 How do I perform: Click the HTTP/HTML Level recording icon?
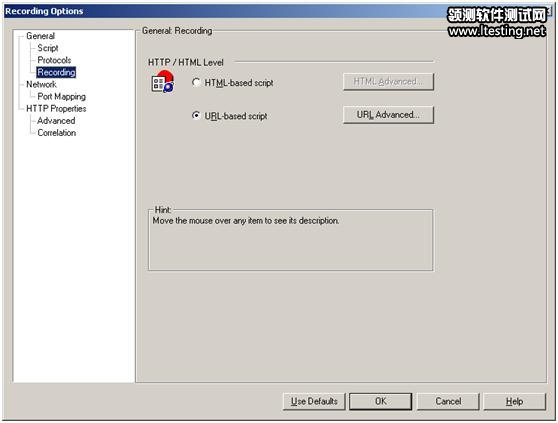pyautogui.click(x=163, y=82)
